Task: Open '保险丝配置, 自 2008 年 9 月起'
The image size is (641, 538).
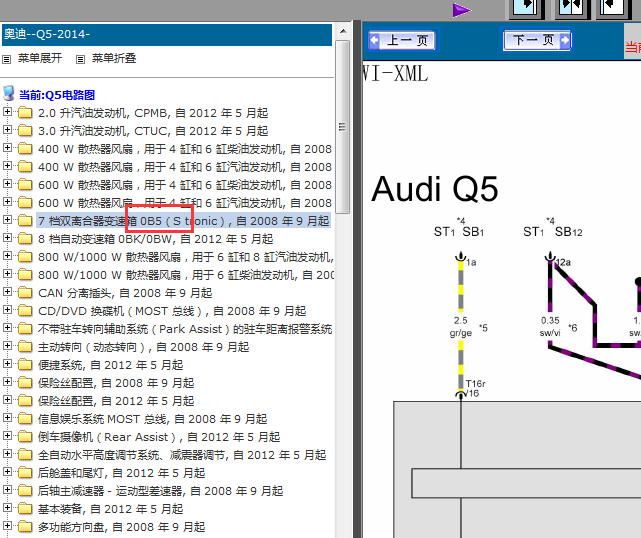Action: coord(116,383)
